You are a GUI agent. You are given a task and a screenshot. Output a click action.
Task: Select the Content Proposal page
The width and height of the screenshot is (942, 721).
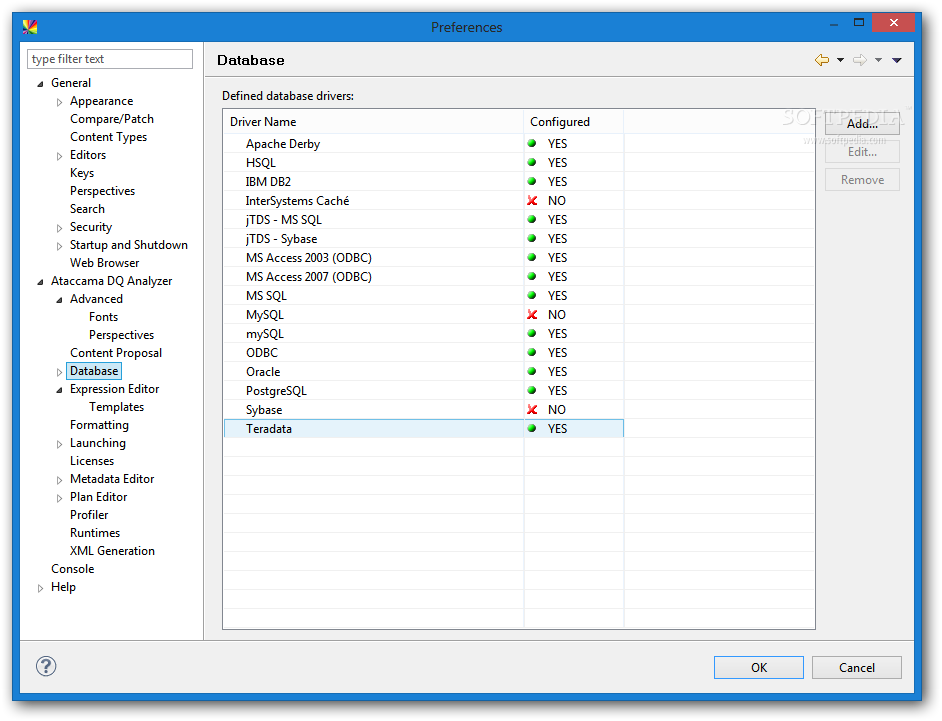116,353
